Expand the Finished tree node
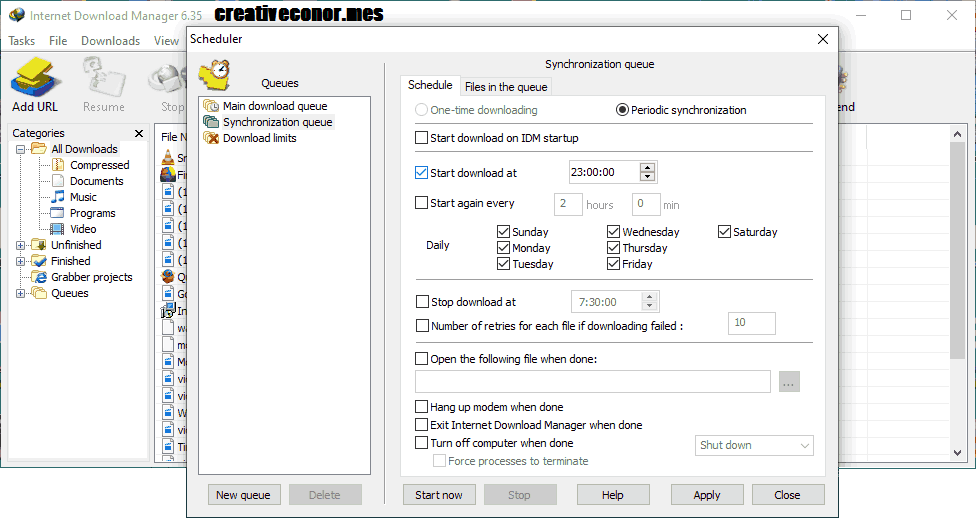The image size is (976, 519). point(21,261)
